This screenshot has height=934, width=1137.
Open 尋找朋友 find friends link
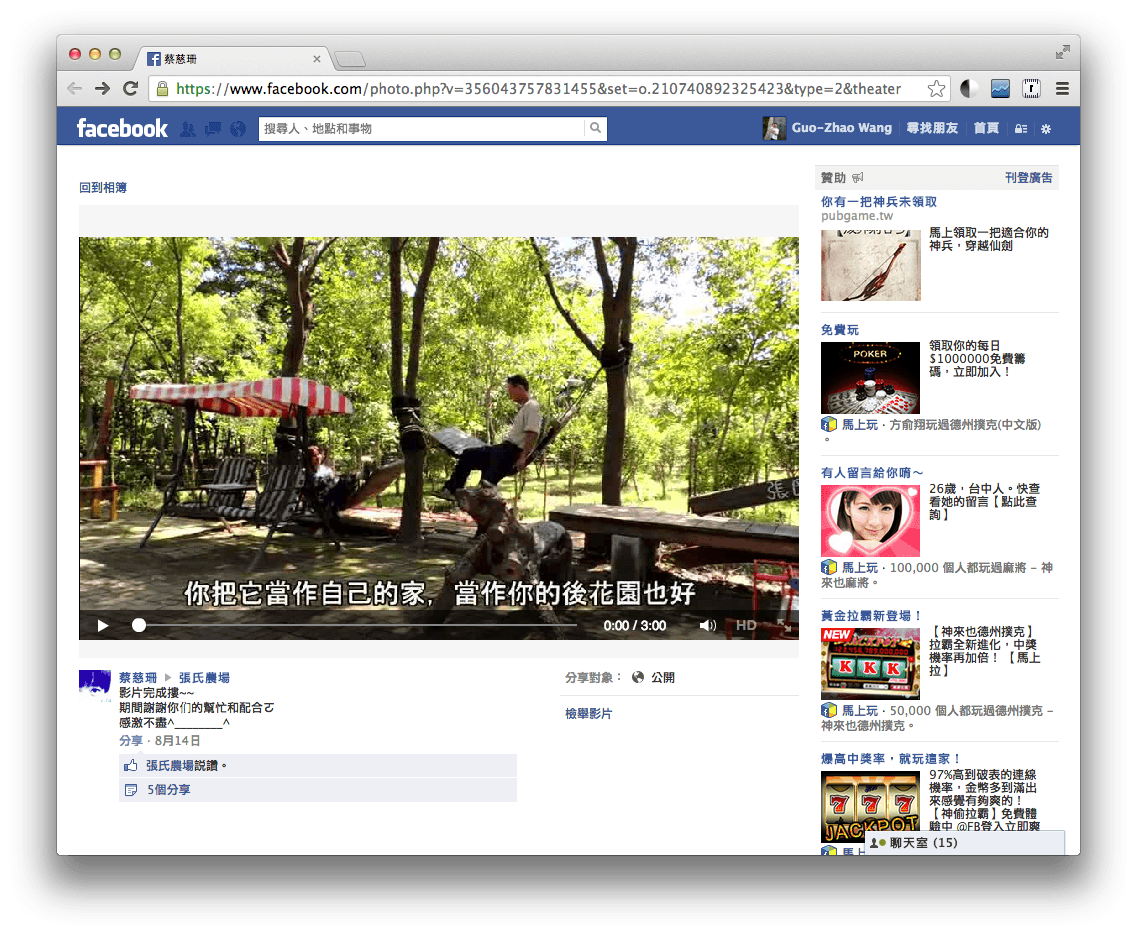point(932,129)
